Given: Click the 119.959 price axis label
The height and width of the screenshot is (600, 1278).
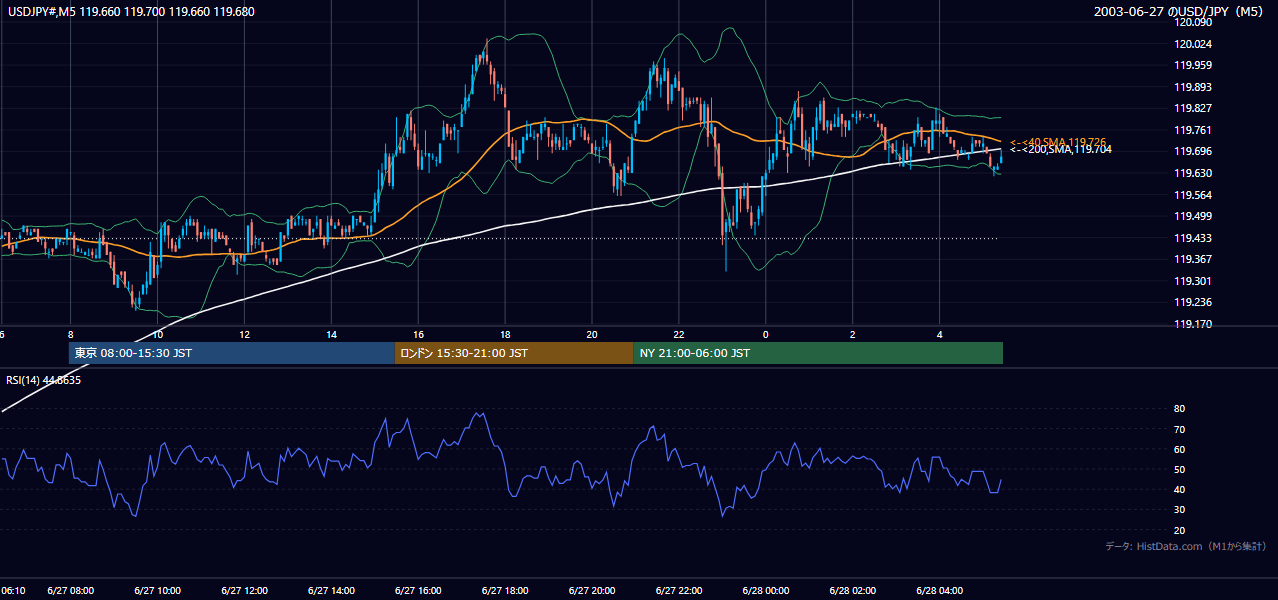Looking at the screenshot, I should click(x=1195, y=65).
